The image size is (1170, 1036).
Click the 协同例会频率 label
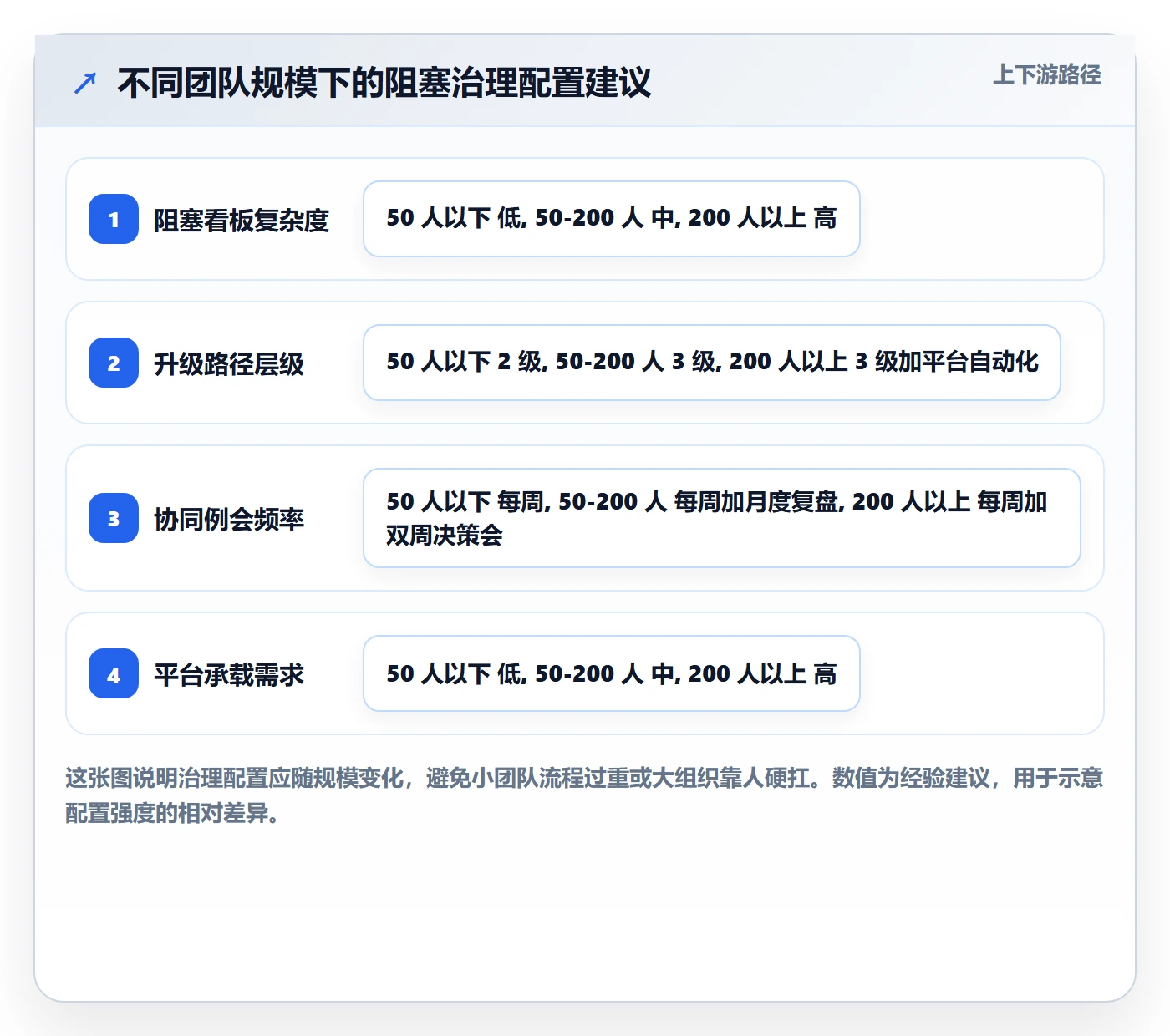229,519
